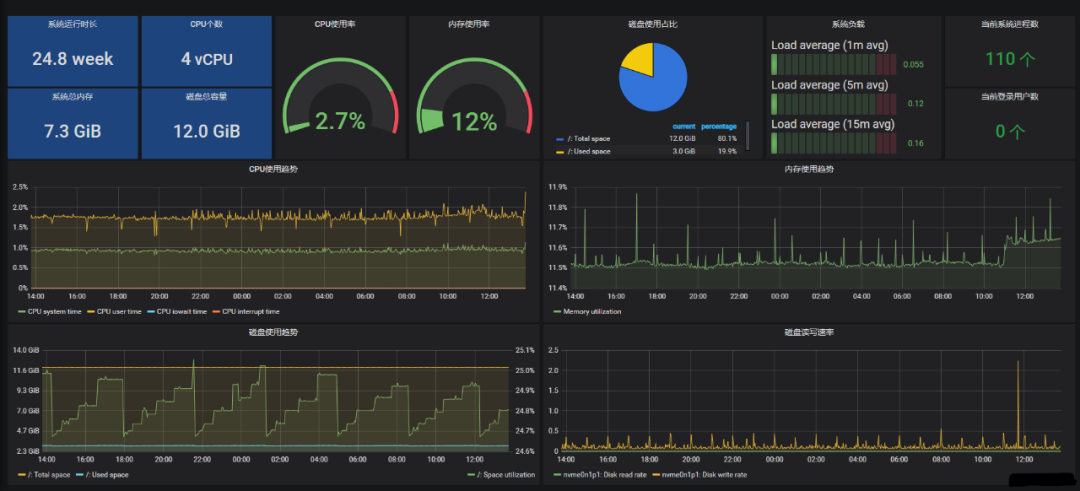Click the Load average (5m avg) bar gauge
This screenshot has height=491, width=1080.
[x=833, y=104]
